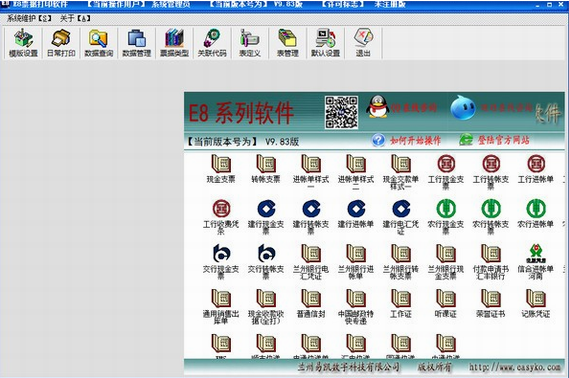Open 工行进帐单 template
The width and height of the screenshot is (569, 378).
[536, 168]
